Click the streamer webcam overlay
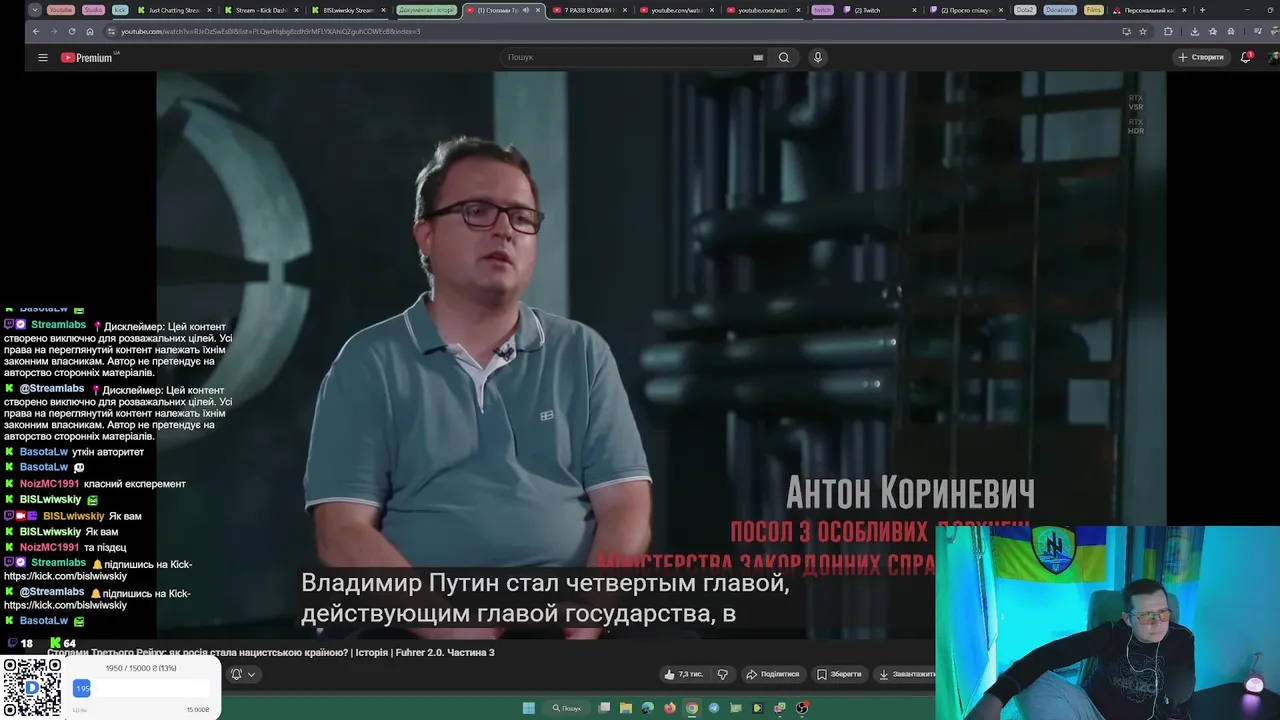This screenshot has width=1280, height=720. 1107,623
